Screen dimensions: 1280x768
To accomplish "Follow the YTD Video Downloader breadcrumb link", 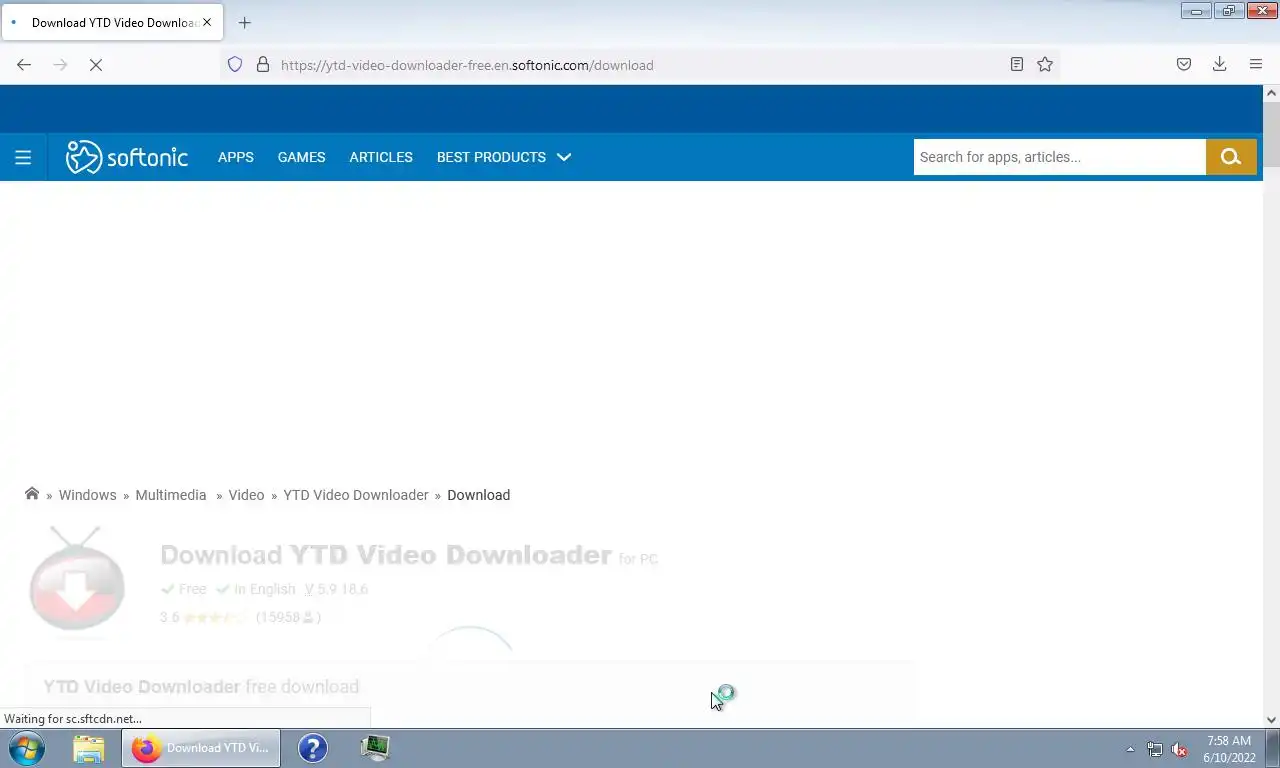I will click(x=356, y=495).
